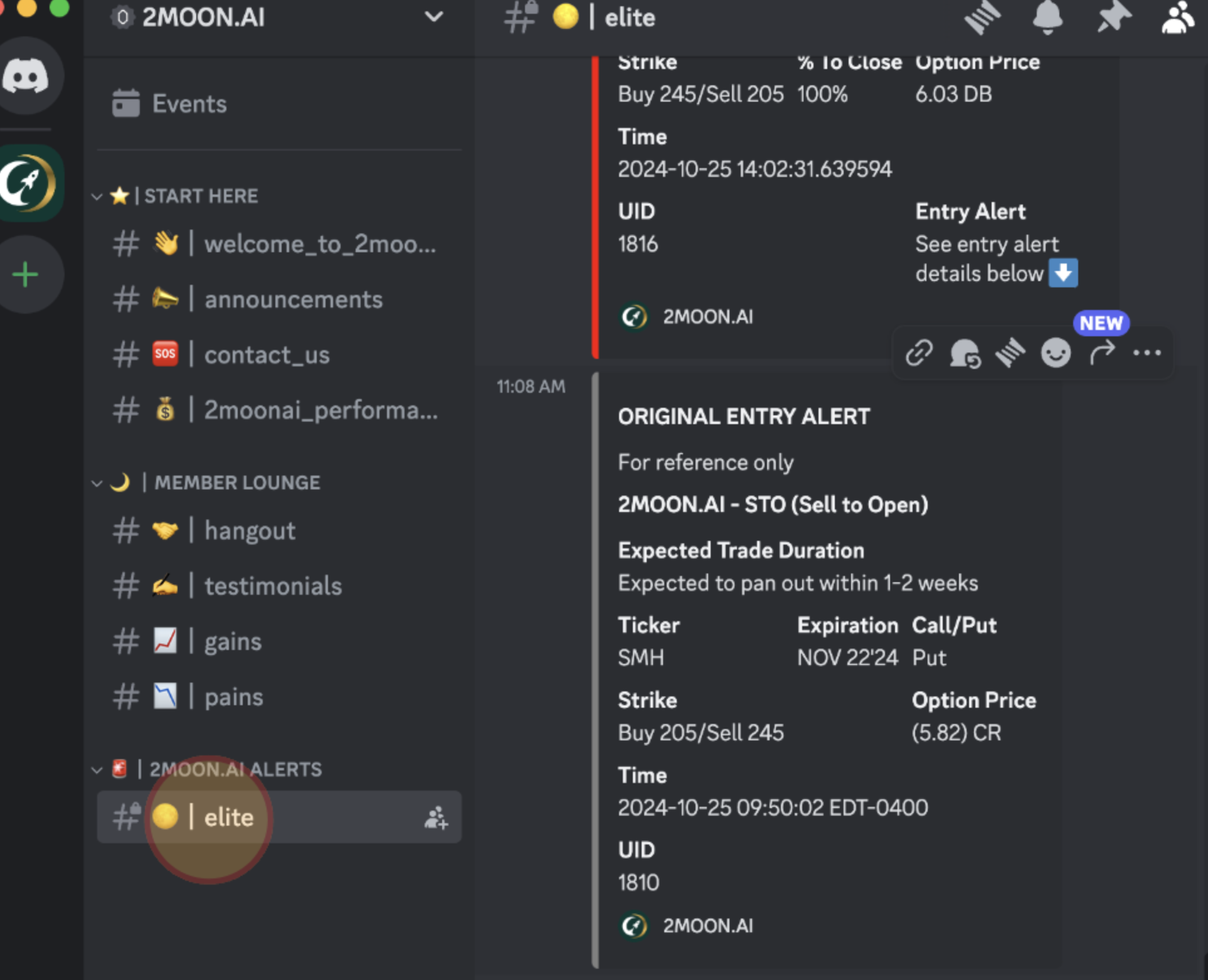This screenshot has width=1208, height=980.
Task: Open the 2MOON.AI server dropdown menu
Action: (433, 18)
